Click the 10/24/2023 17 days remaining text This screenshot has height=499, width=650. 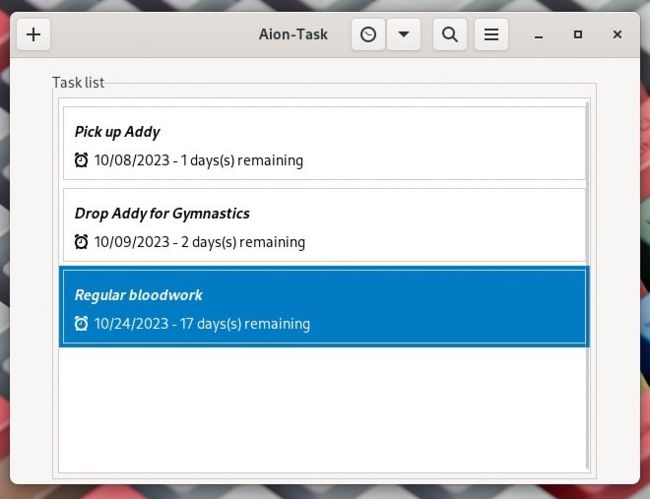(x=201, y=324)
